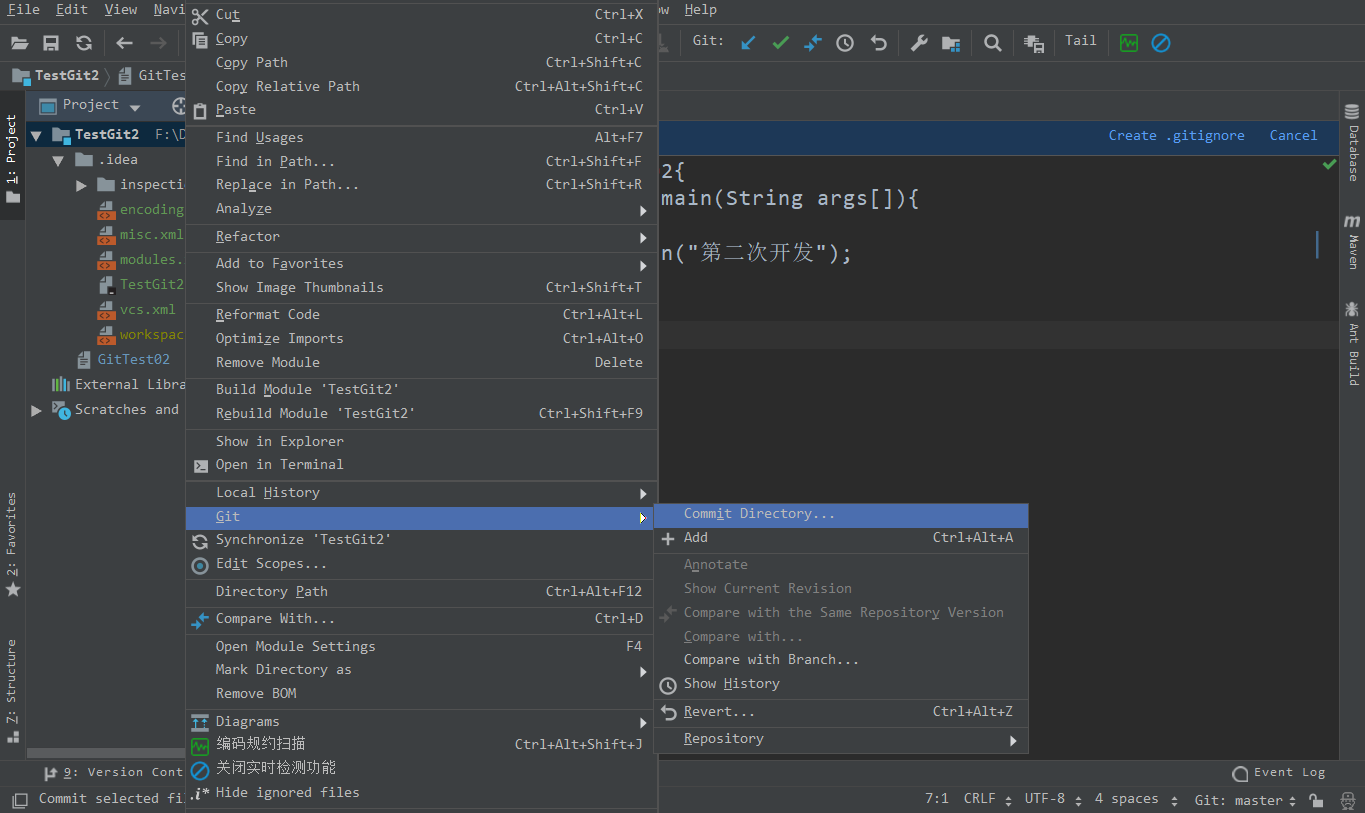
Task: Click Cancel in the notification banner
Action: [1293, 135]
